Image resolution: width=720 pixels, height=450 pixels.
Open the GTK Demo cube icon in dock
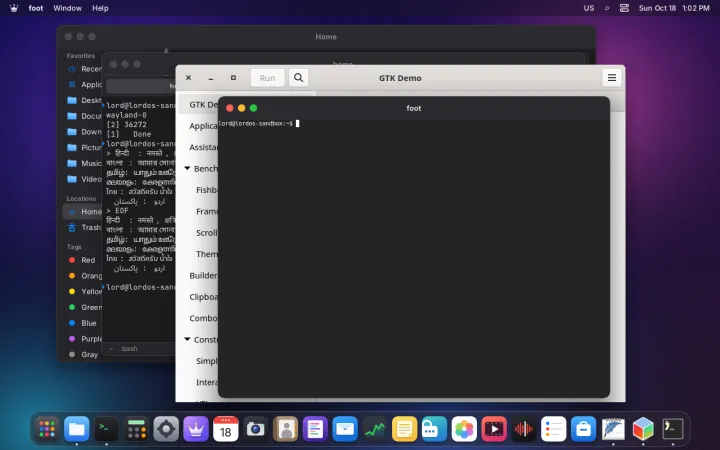[x=643, y=430]
